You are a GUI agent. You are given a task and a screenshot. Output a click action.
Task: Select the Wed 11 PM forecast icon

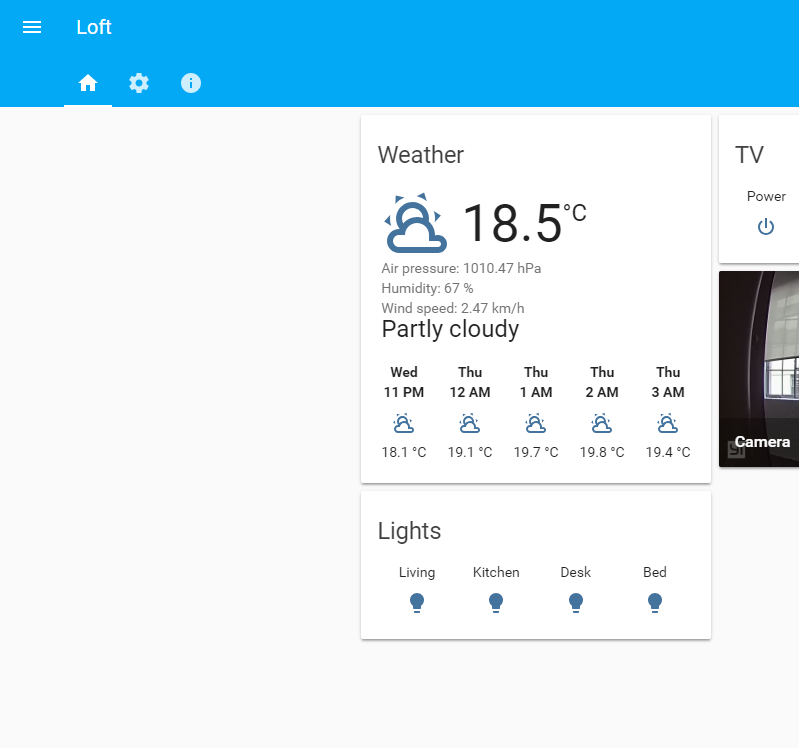[404, 423]
